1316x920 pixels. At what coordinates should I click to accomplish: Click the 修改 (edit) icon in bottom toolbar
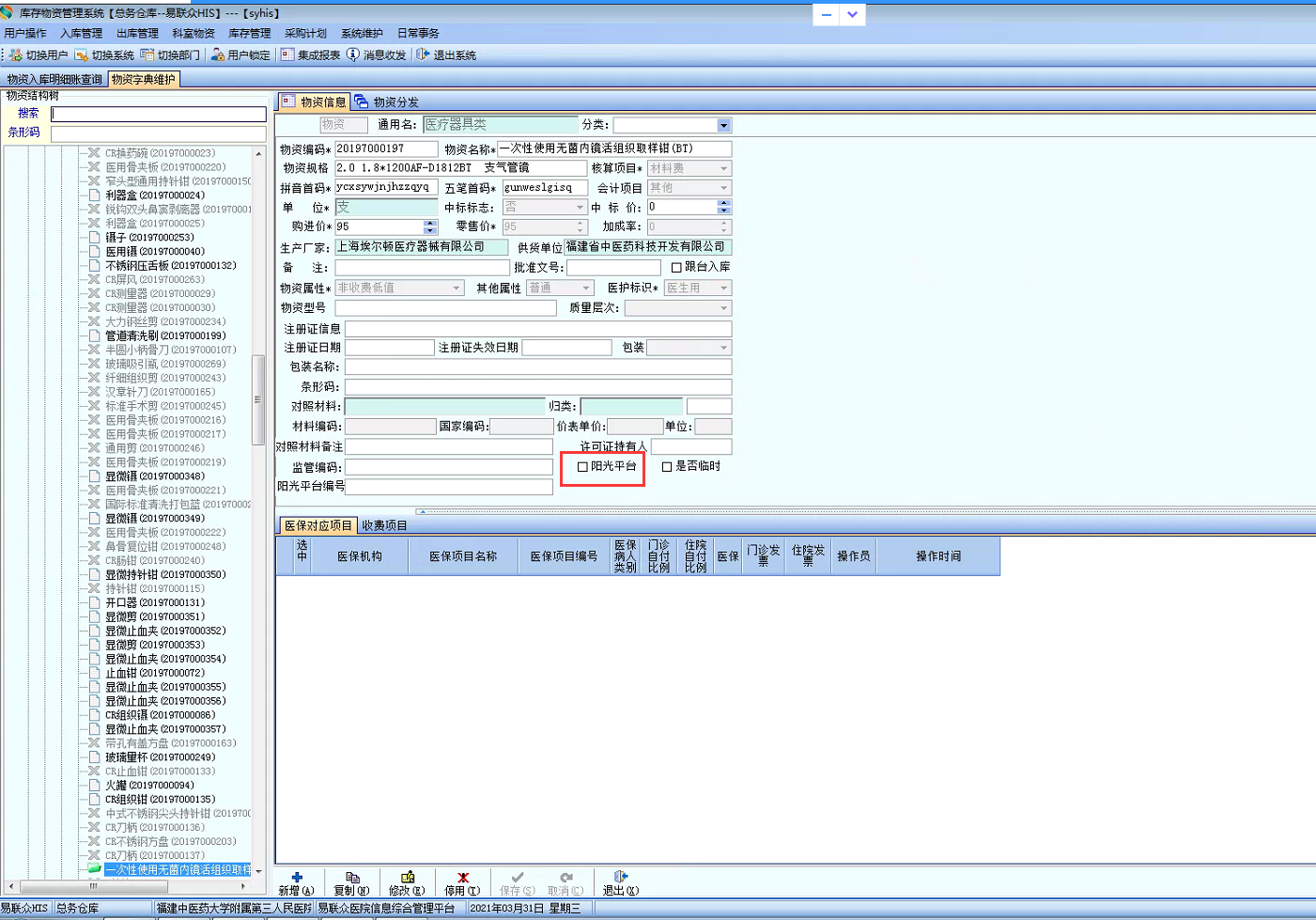(x=408, y=878)
